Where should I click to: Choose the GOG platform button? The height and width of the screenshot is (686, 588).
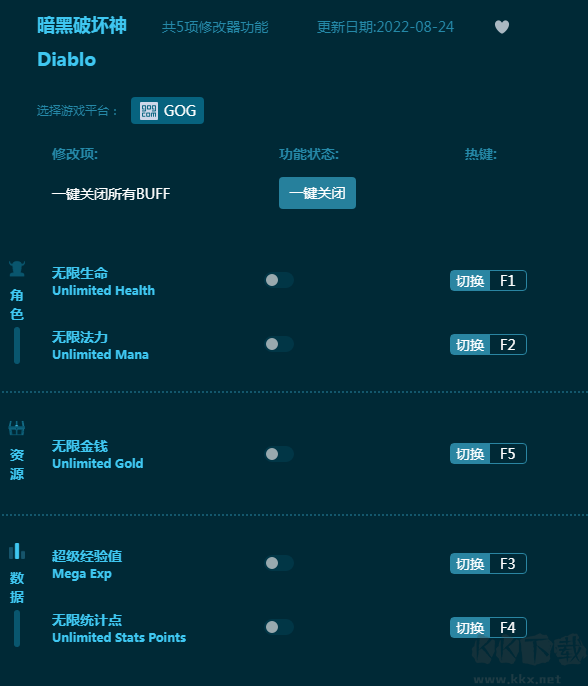167,111
